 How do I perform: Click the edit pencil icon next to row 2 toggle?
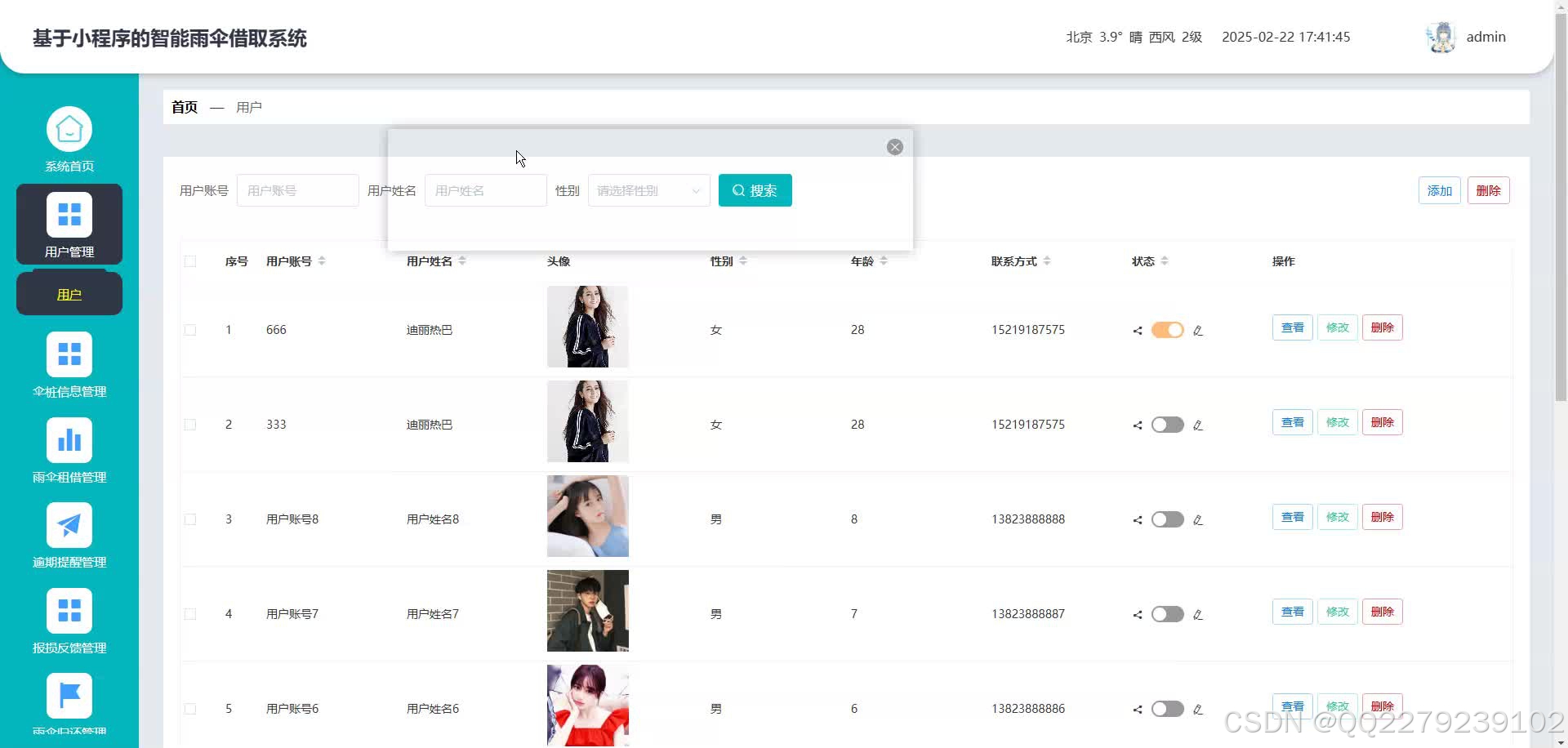point(1198,425)
